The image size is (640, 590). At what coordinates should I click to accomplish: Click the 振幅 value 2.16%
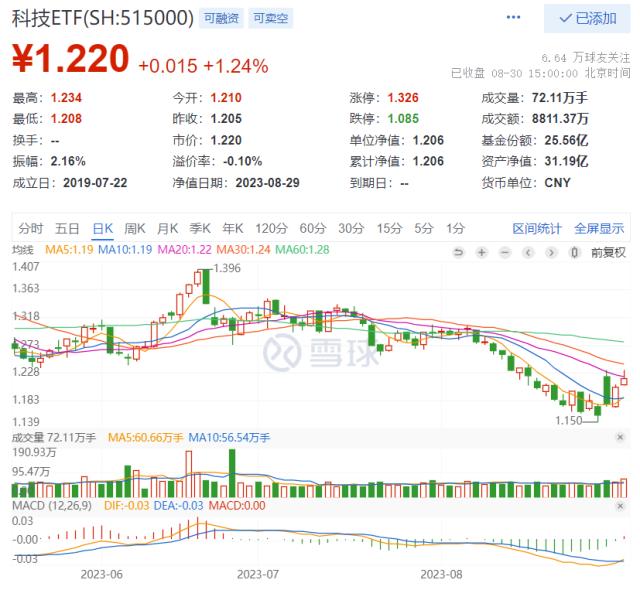click(68, 161)
